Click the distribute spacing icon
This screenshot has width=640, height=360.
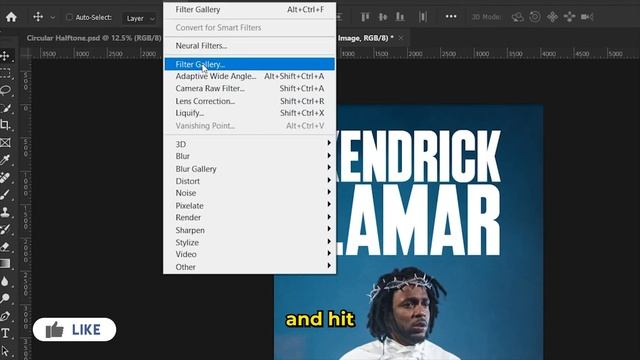point(423,17)
